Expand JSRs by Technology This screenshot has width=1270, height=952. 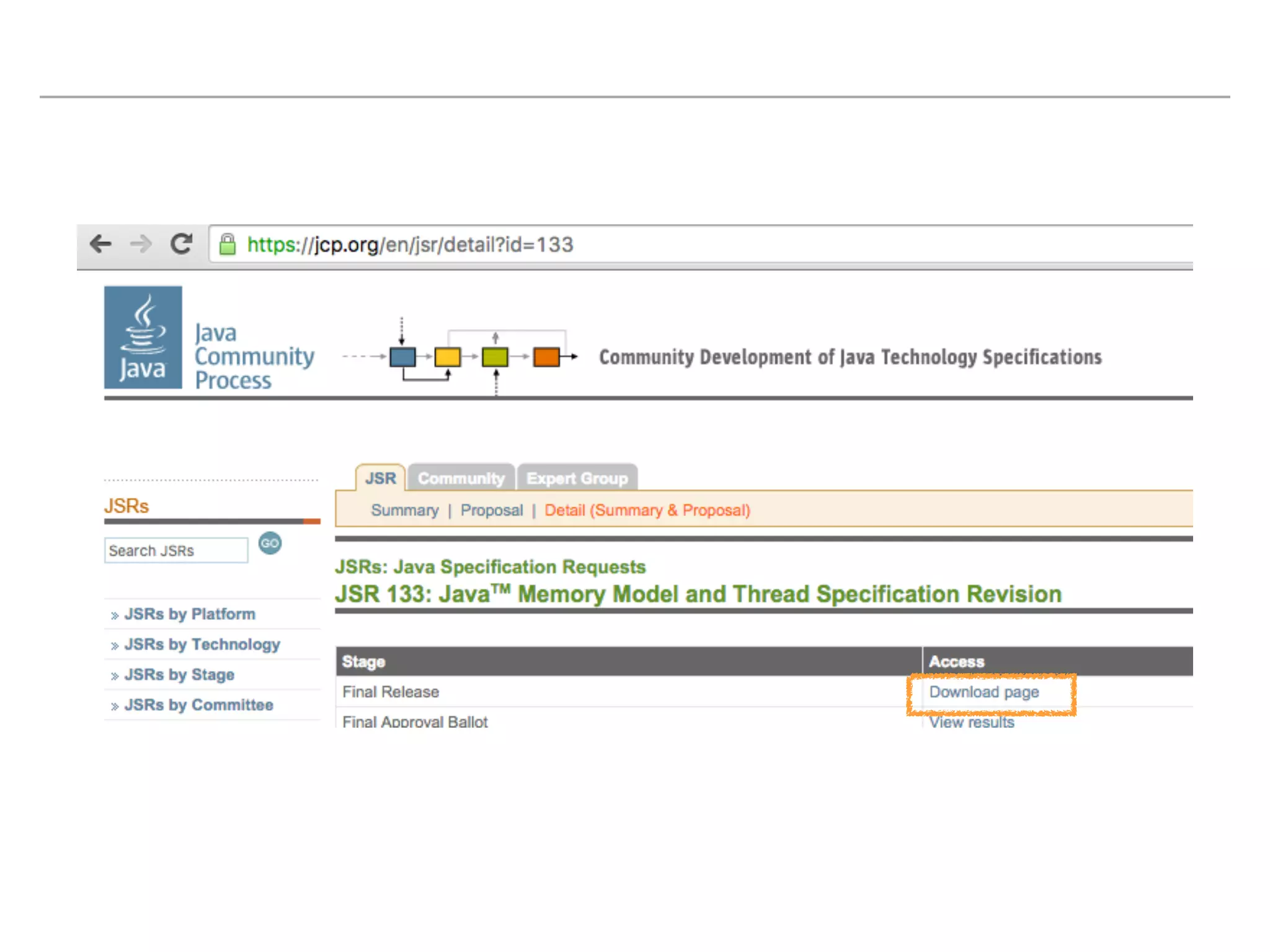pyautogui.click(x=202, y=645)
